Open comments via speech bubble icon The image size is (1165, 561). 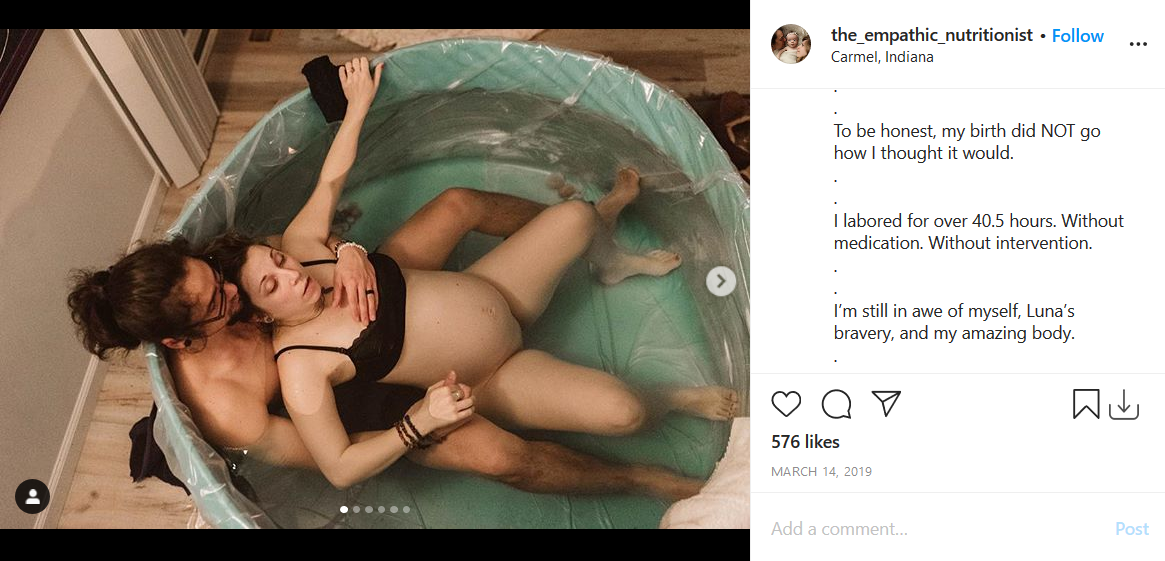pyautogui.click(x=836, y=403)
